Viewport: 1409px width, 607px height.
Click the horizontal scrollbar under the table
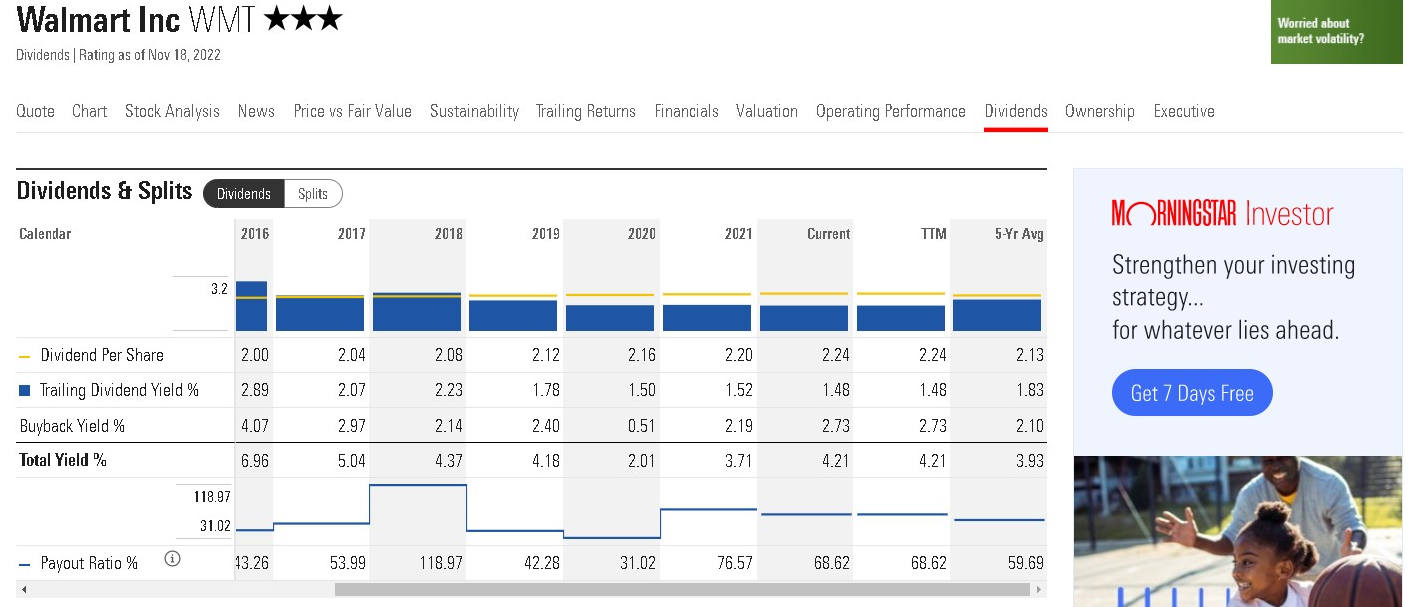coord(680,590)
